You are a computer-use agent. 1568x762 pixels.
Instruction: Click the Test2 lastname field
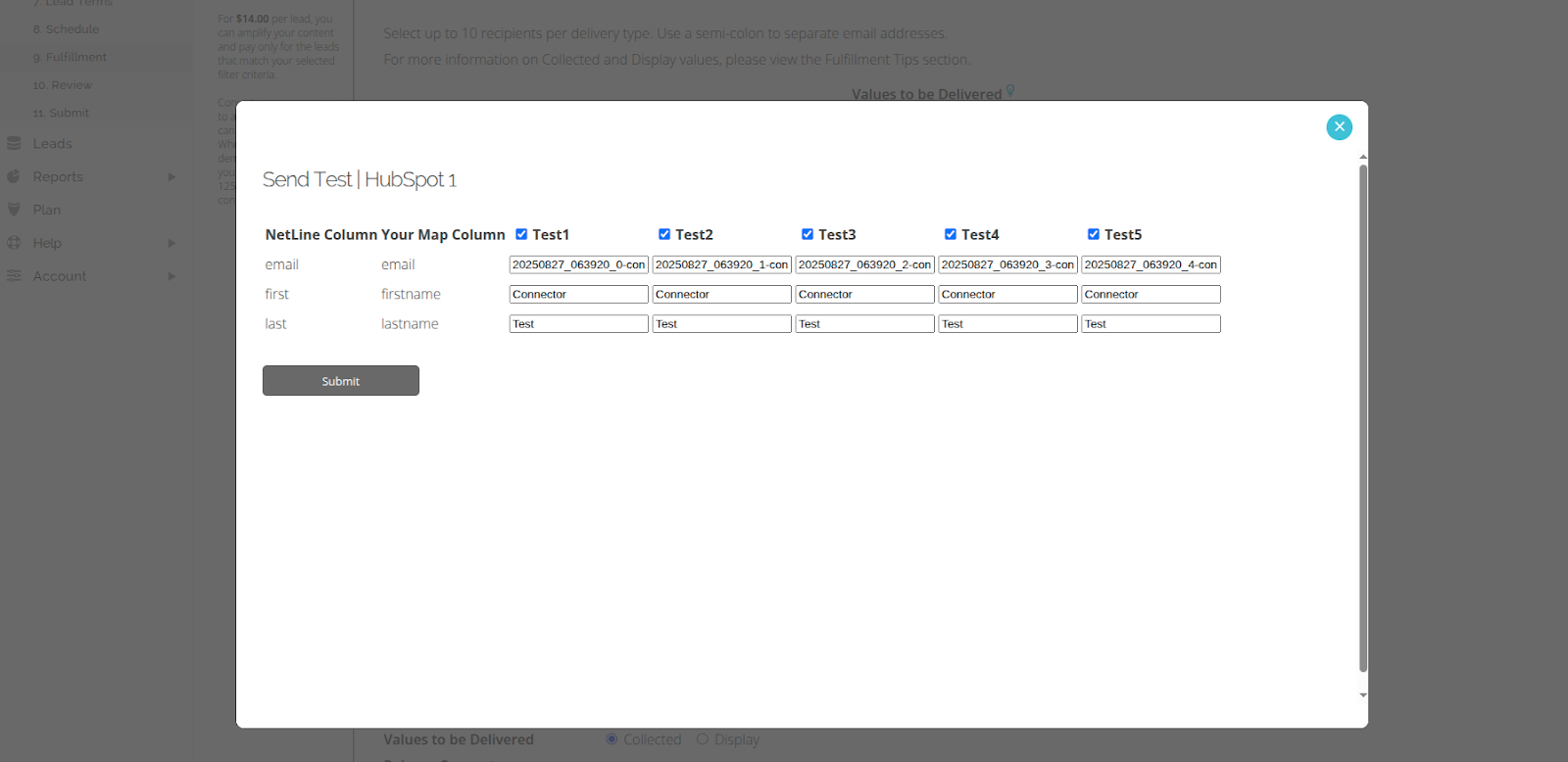722,323
